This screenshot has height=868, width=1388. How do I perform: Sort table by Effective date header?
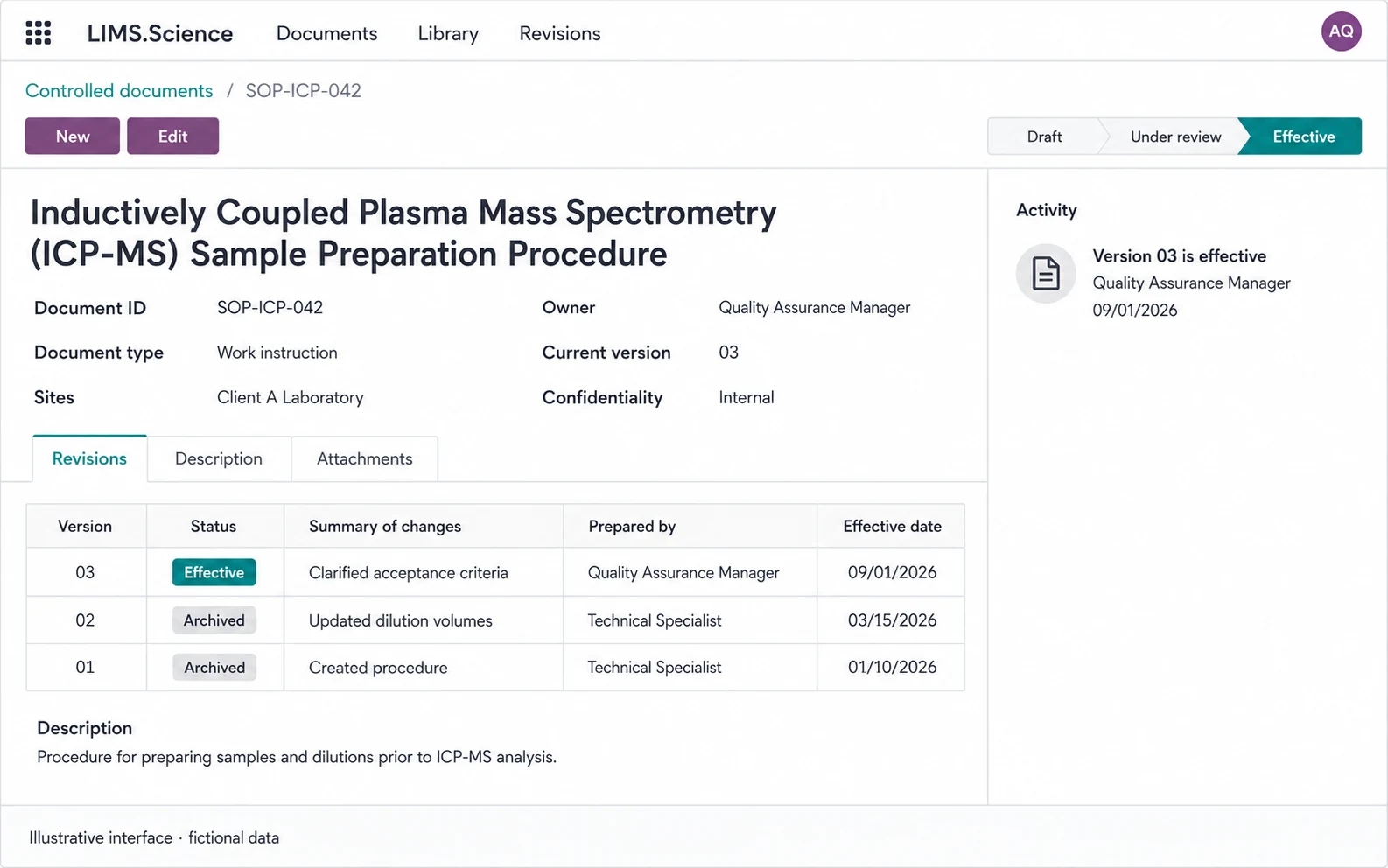coord(892,527)
